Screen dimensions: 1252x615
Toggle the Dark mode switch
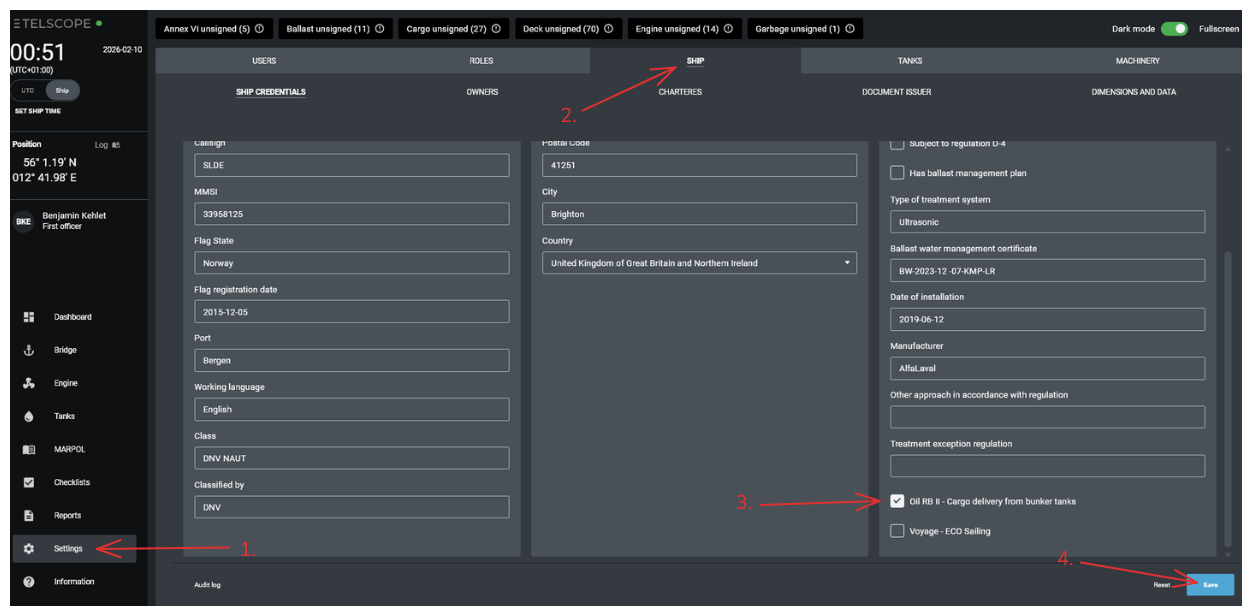(1174, 29)
